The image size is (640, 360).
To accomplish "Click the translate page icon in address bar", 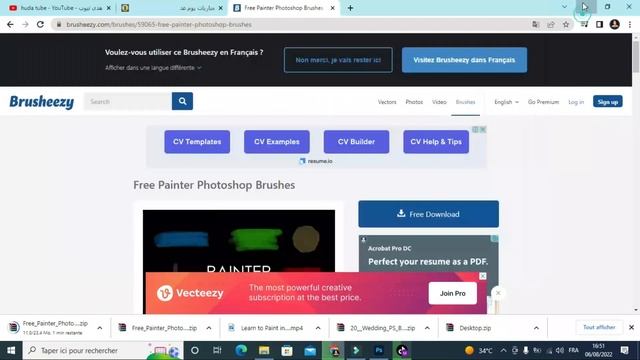I will 536,24.
